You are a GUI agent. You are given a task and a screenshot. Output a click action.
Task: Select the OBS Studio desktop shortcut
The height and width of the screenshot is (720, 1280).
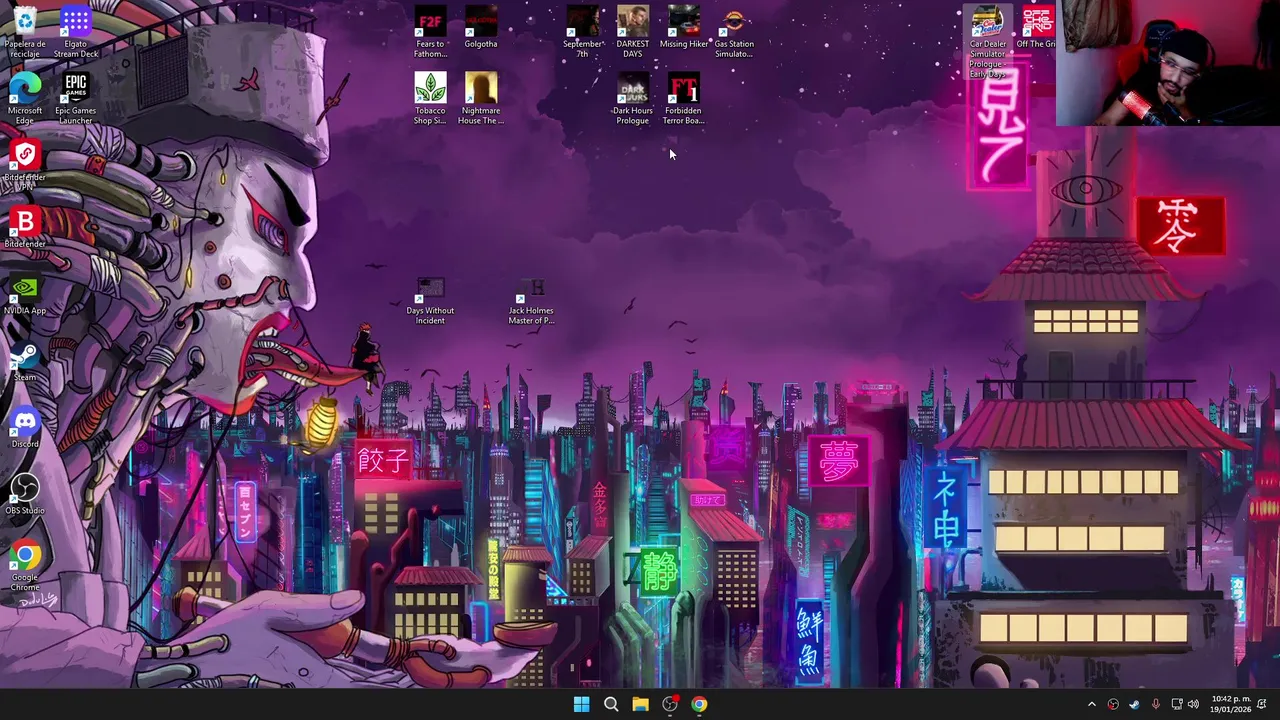click(25, 495)
